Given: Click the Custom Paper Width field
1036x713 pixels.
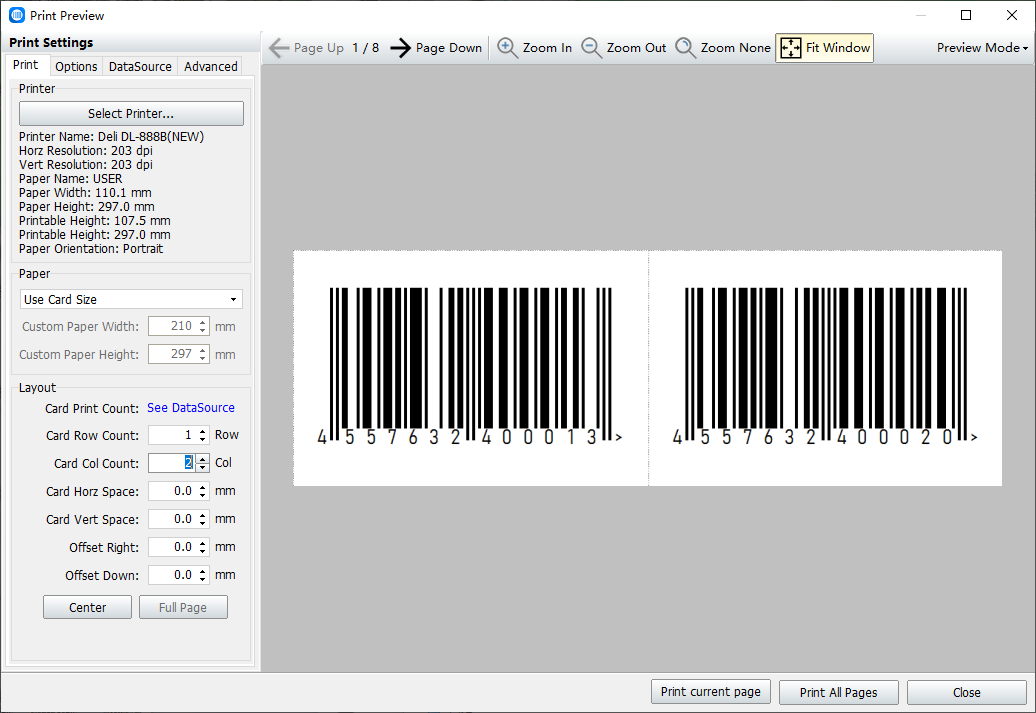Looking at the screenshot, I should click(172, 326).
